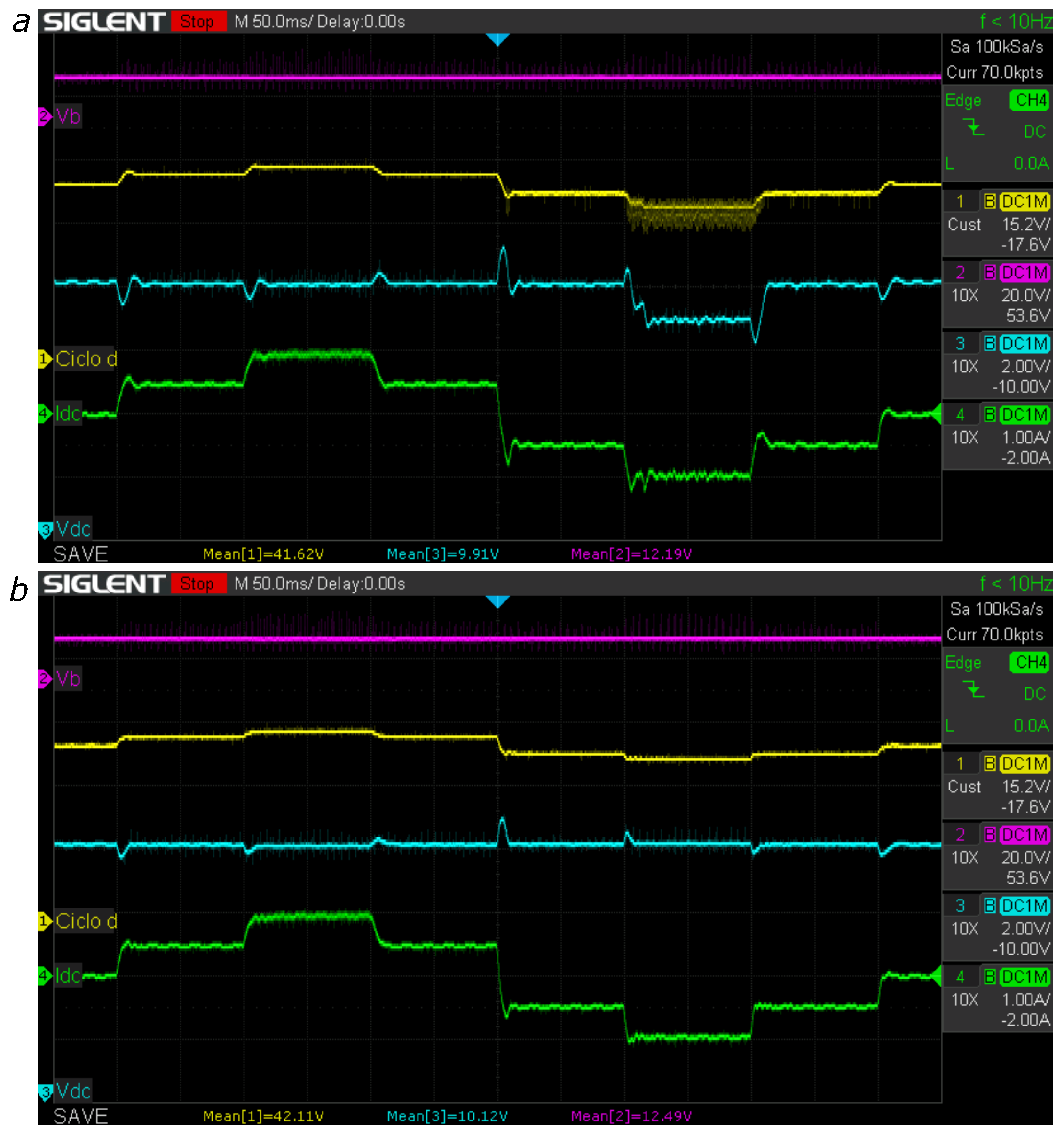Click channel 2 Vb marker in panel b

point(45,679)
